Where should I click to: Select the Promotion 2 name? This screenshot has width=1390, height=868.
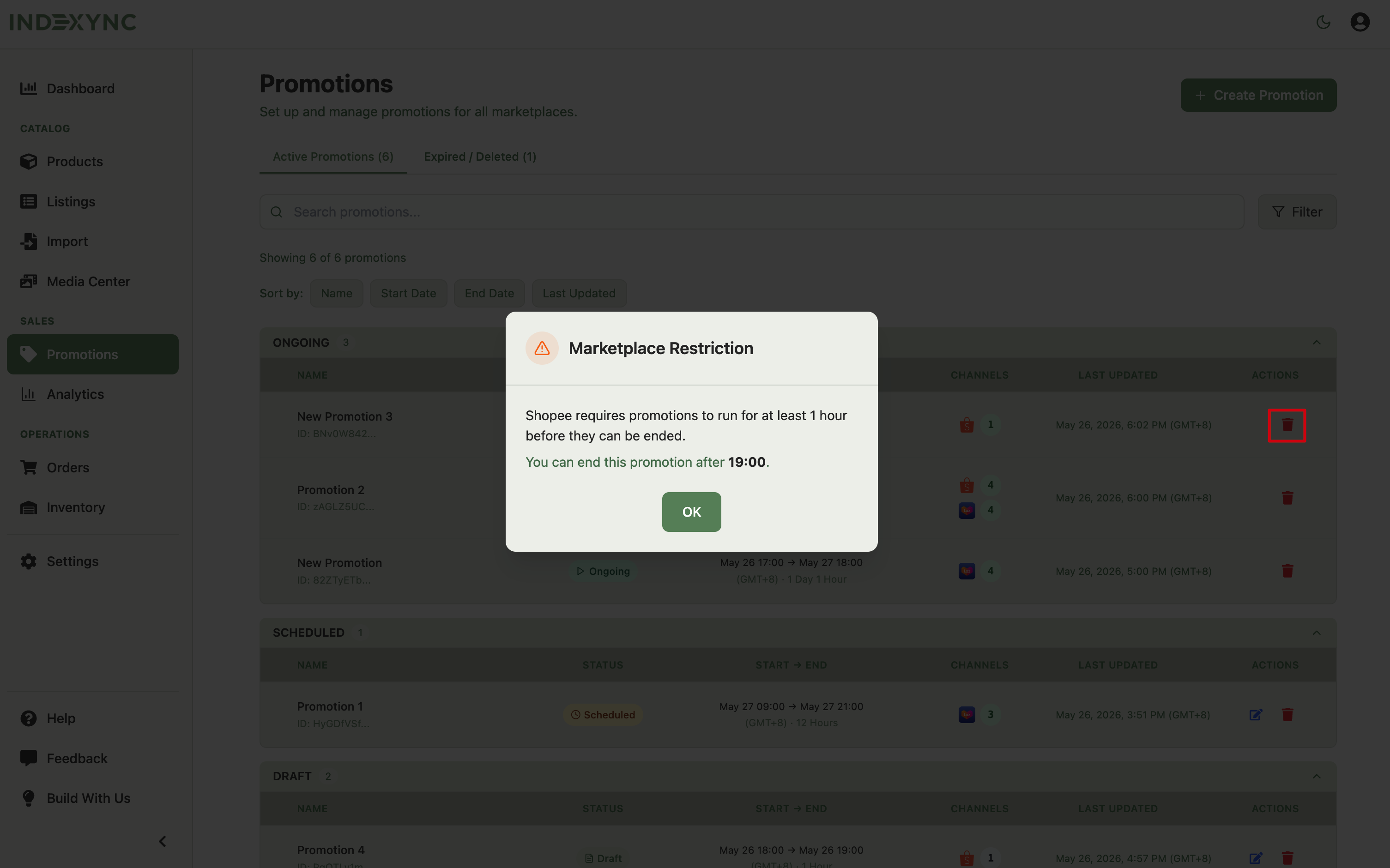331,490
